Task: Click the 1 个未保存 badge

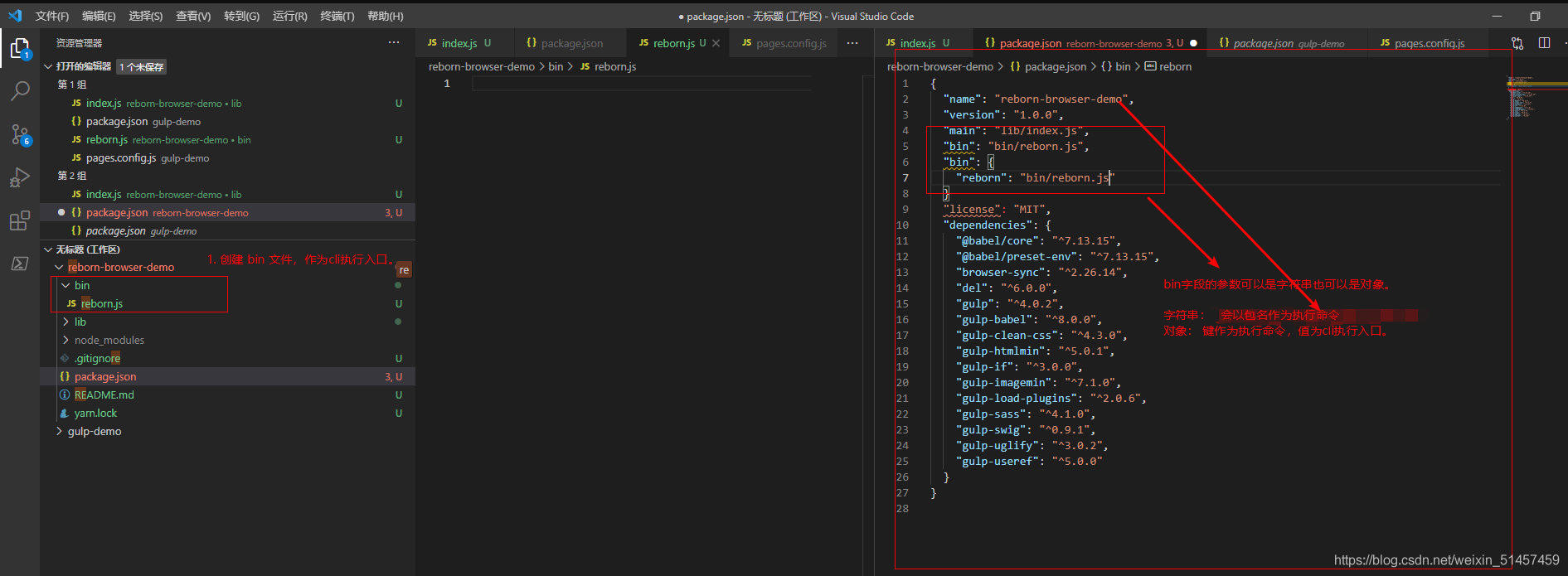Action: [x=141, y=66]
